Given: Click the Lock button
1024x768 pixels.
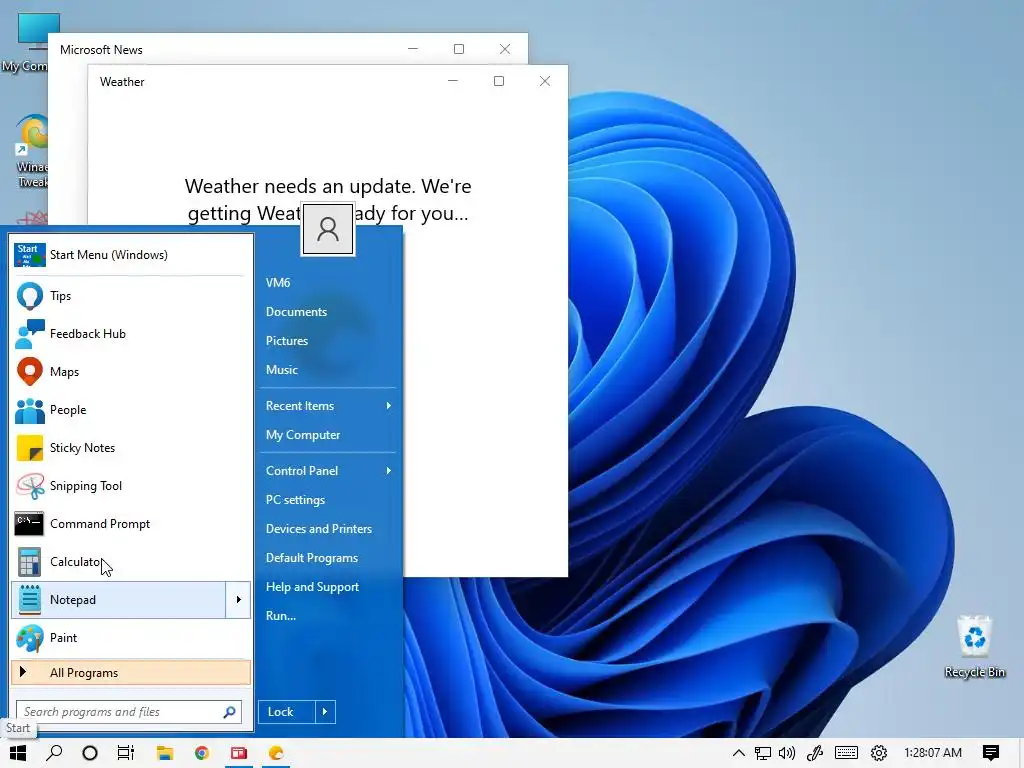Looking at the screenshot, I should (x=287, y=712).
